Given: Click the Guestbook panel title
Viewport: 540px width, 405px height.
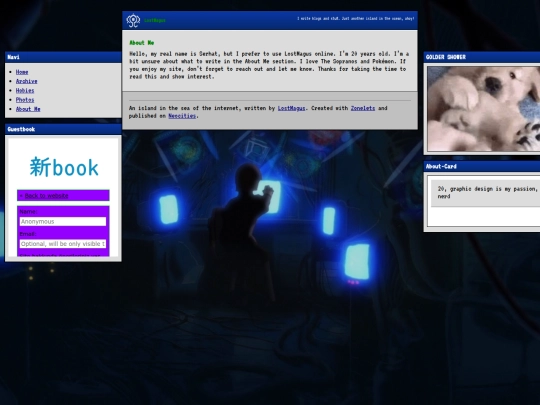Looking at the screenshot, I should click(x=21, y=129).
